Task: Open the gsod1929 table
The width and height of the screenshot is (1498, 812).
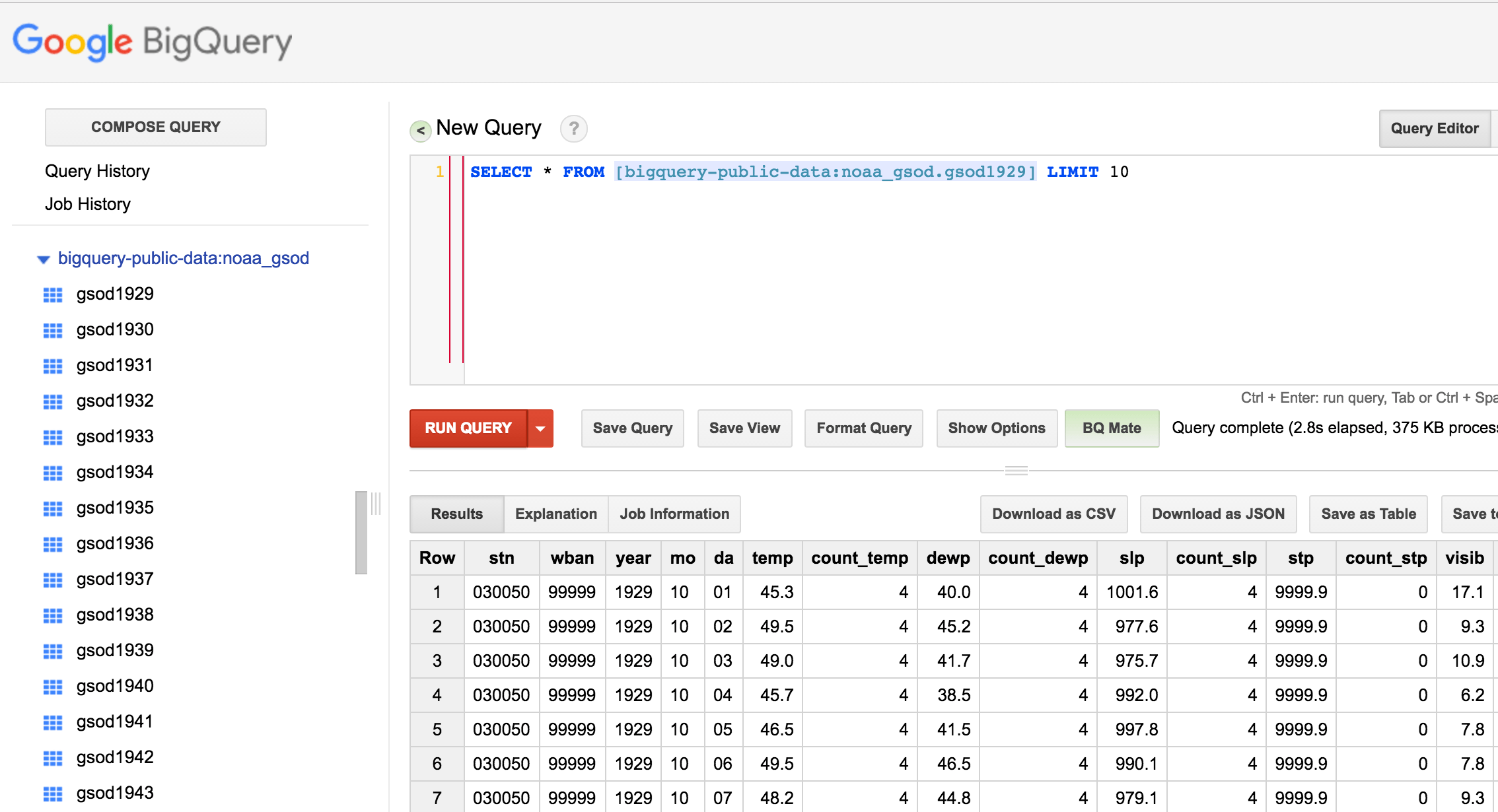Action: (x=115, y=294)
